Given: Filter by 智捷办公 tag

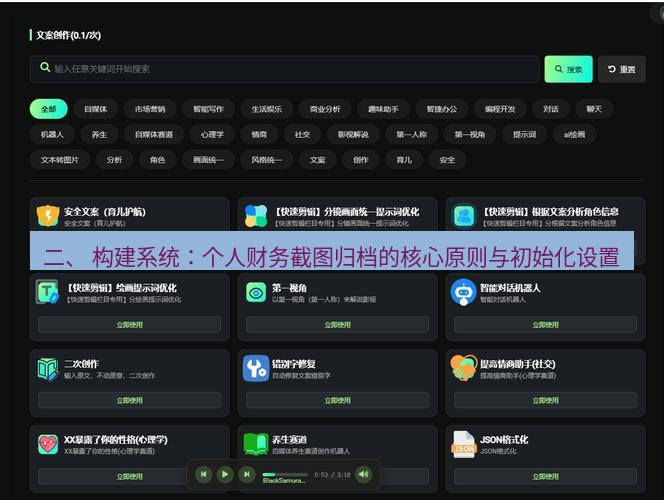Looking at the screenshot, I should (x=442, y=109).
